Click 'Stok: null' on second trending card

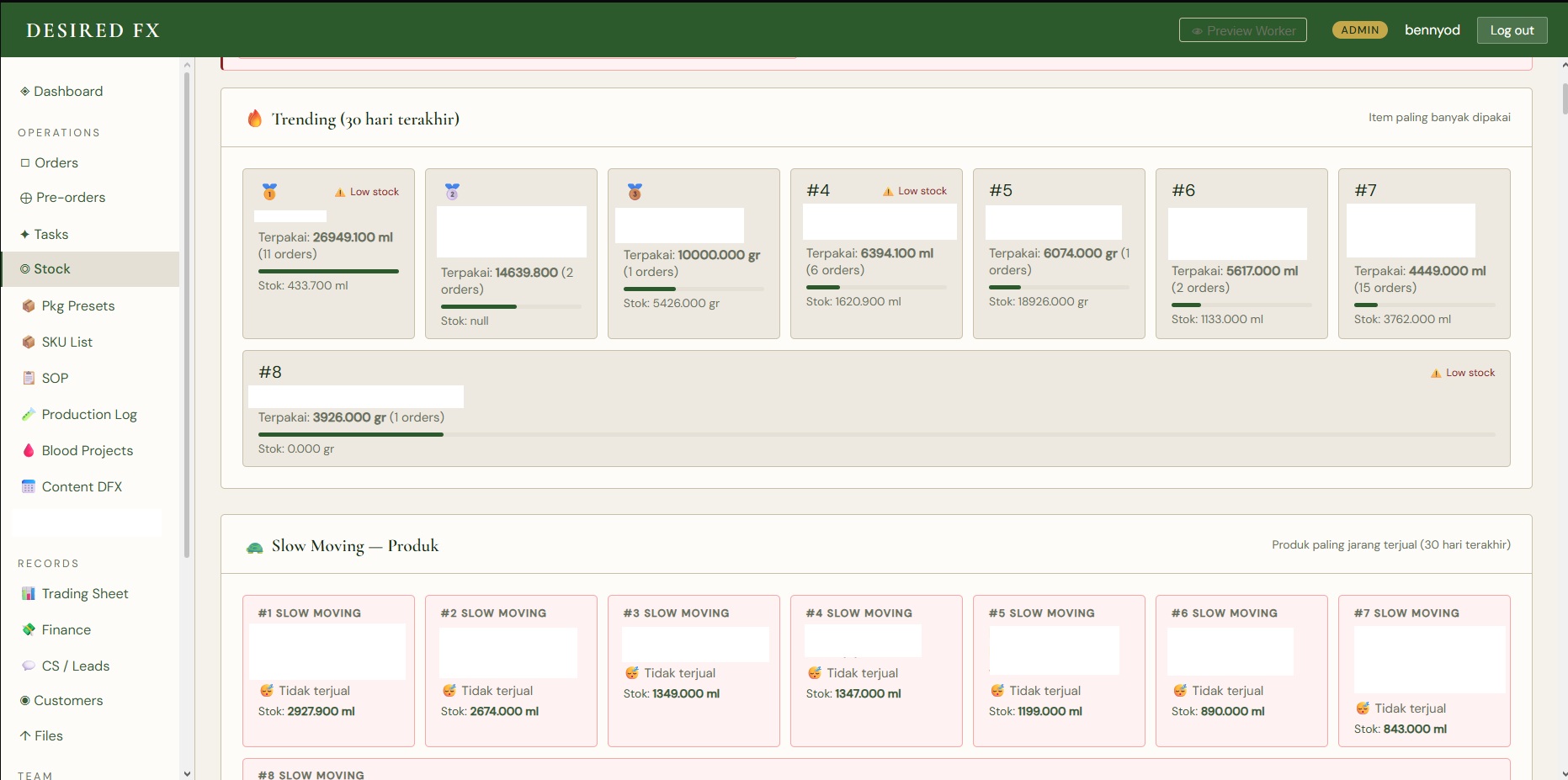pyautogui.click(x=465, y=321)
